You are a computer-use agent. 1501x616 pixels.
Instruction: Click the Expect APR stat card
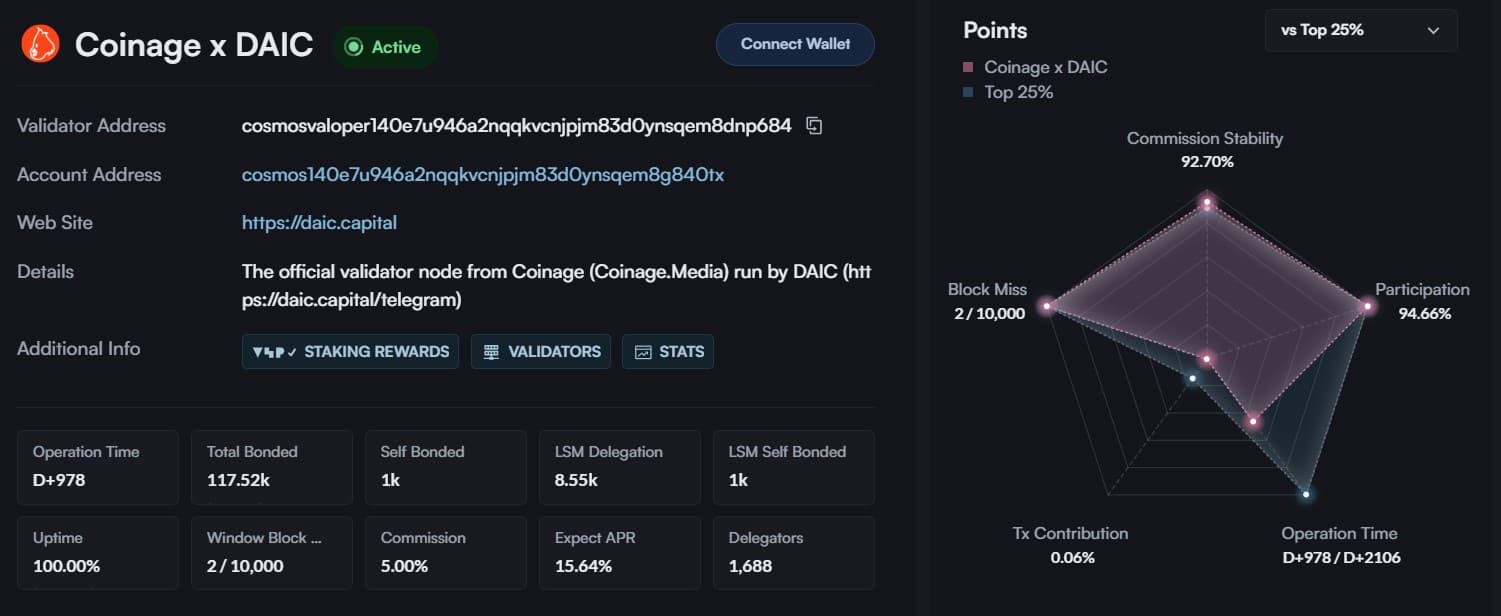coord(619,553)
